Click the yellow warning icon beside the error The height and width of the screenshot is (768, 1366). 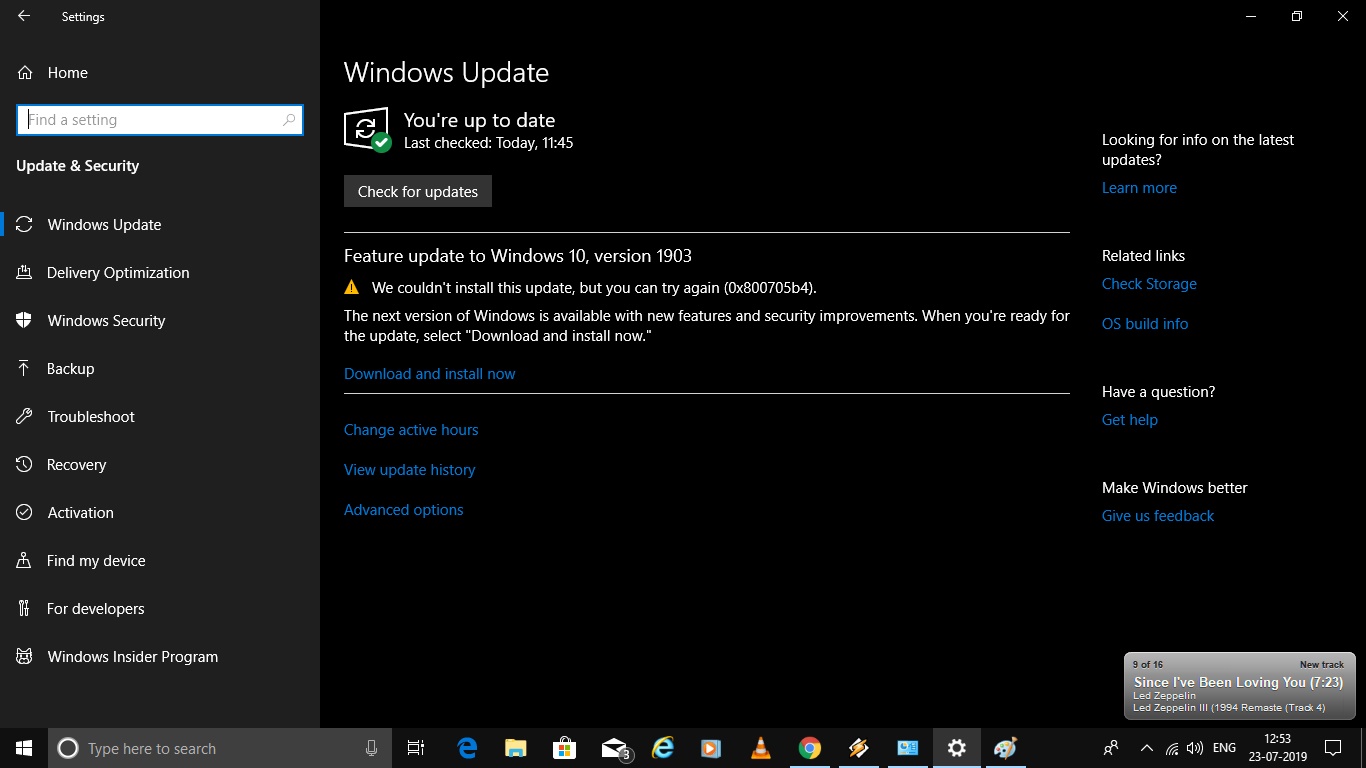[351, 288]
